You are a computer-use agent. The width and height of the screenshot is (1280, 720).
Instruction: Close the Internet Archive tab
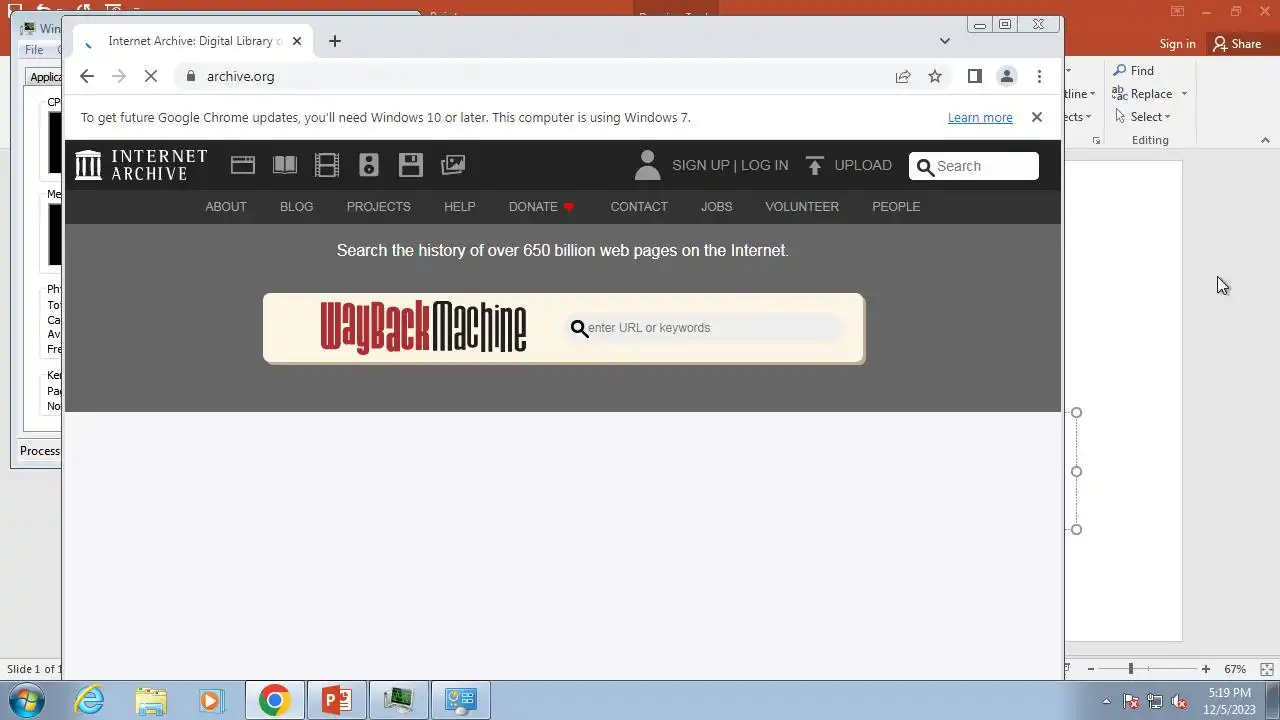pyautogui.click(x=296, y=41)
